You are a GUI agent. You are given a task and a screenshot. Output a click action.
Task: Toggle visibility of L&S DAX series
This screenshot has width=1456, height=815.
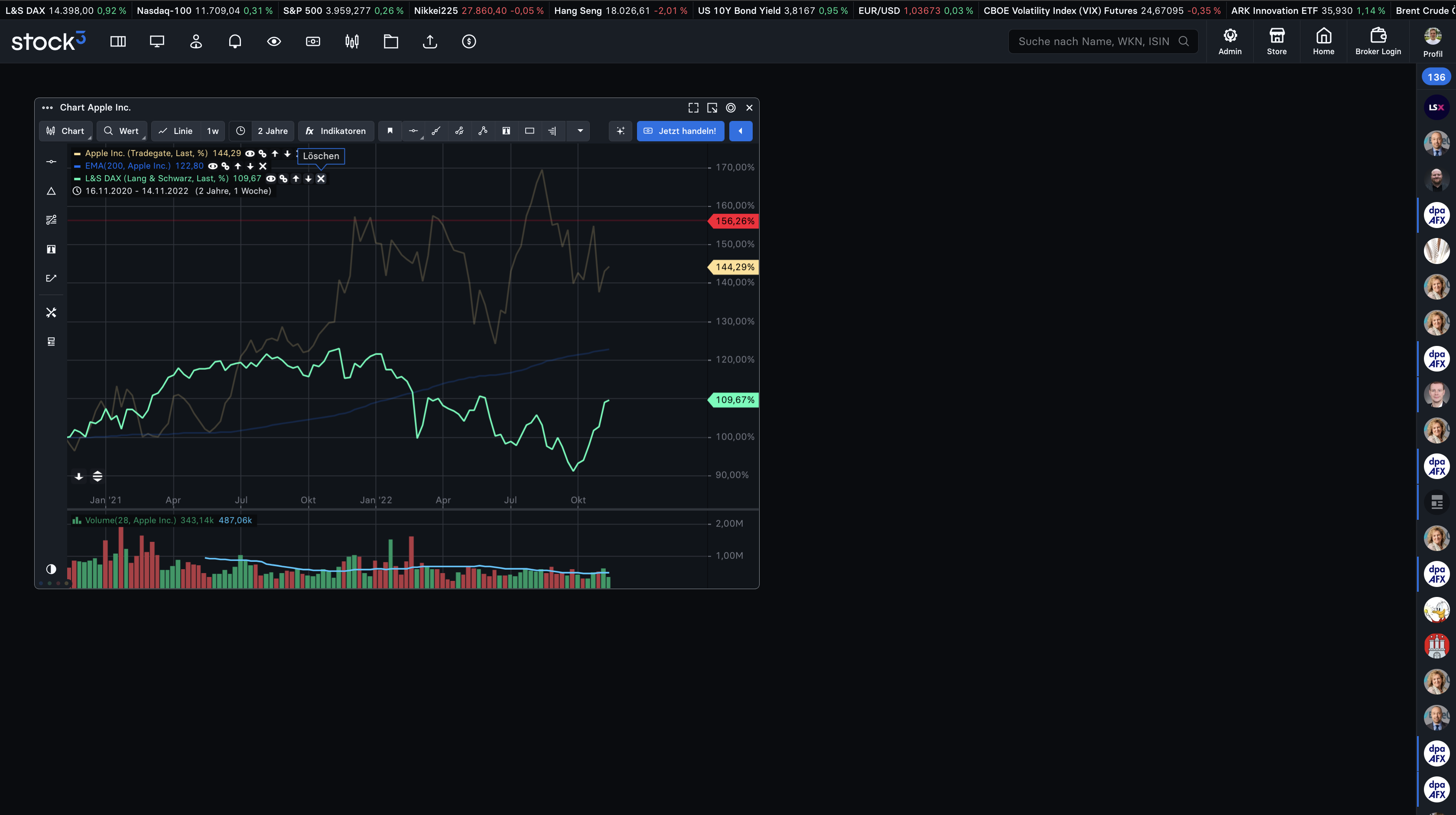point(271,178)
